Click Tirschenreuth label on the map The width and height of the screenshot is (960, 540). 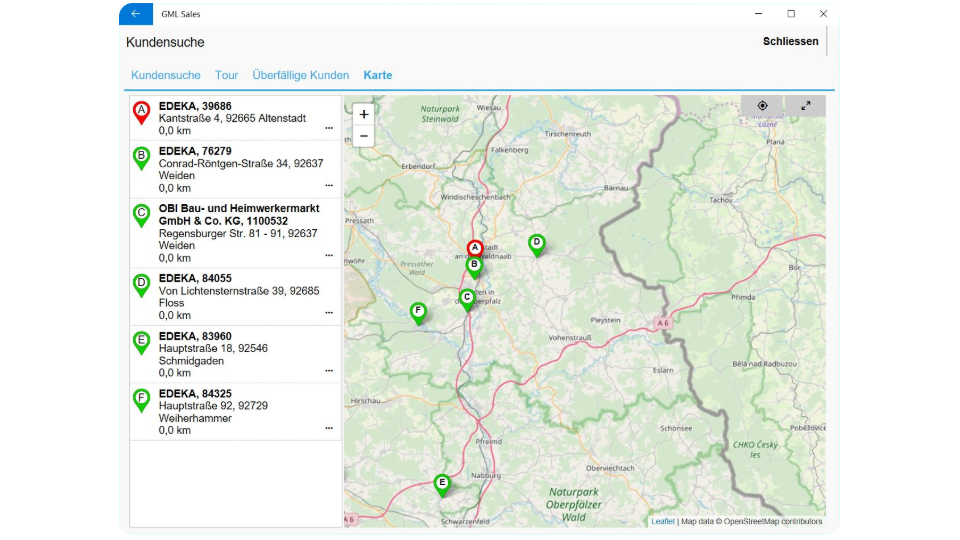(568, 133)
